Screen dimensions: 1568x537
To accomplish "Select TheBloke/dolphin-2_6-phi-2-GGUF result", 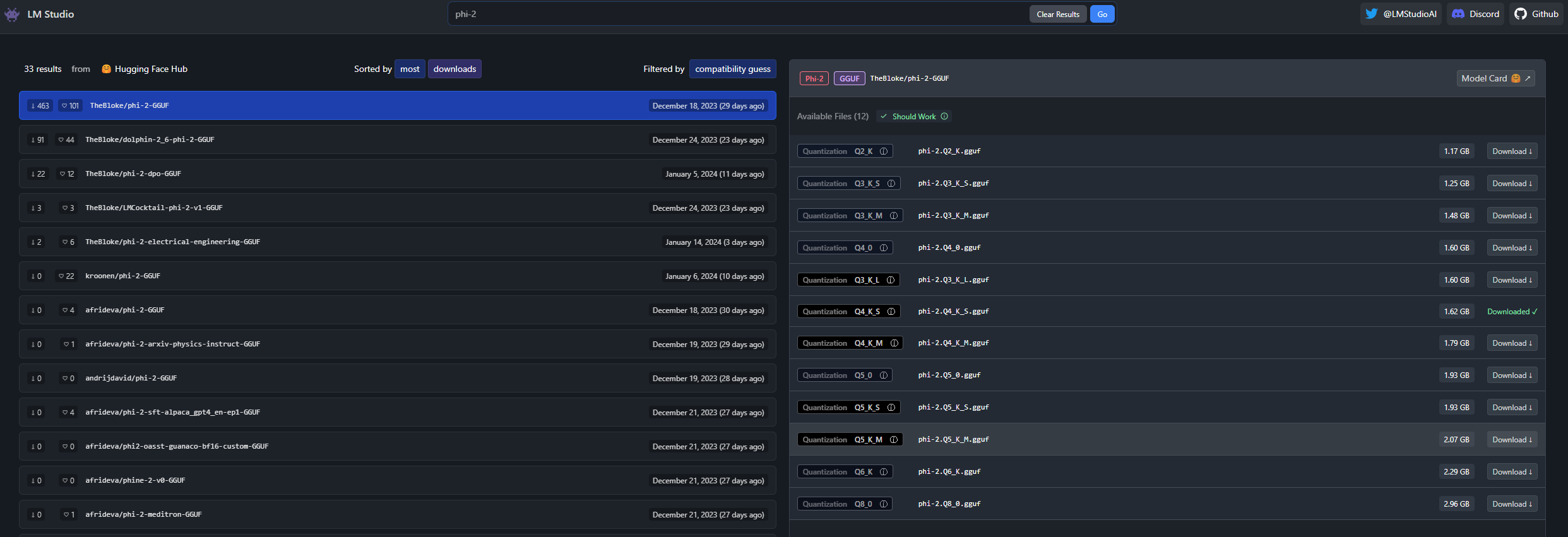I will [x=397, y=139].
